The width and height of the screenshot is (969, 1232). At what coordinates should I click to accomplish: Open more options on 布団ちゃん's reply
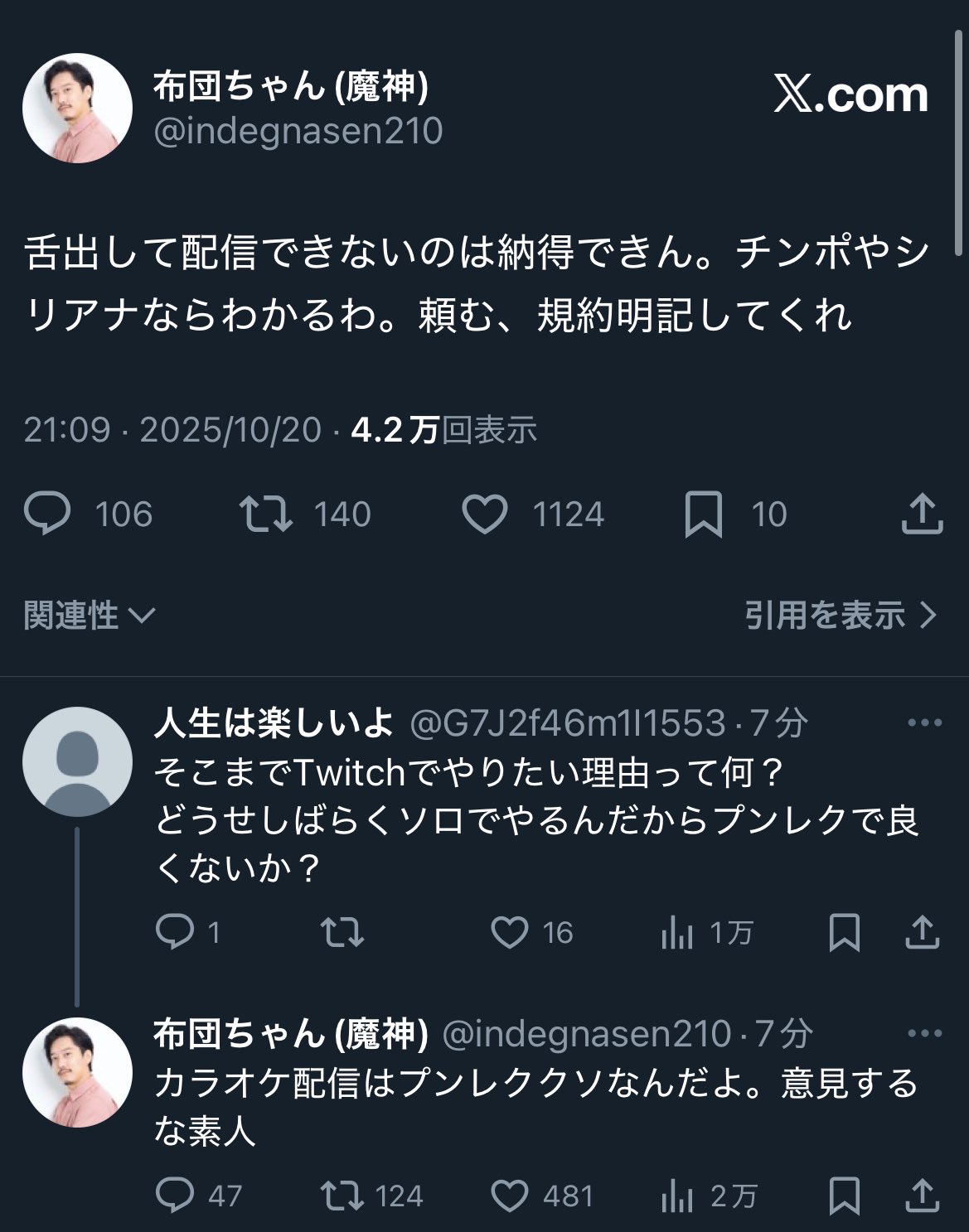[925, 1034]
